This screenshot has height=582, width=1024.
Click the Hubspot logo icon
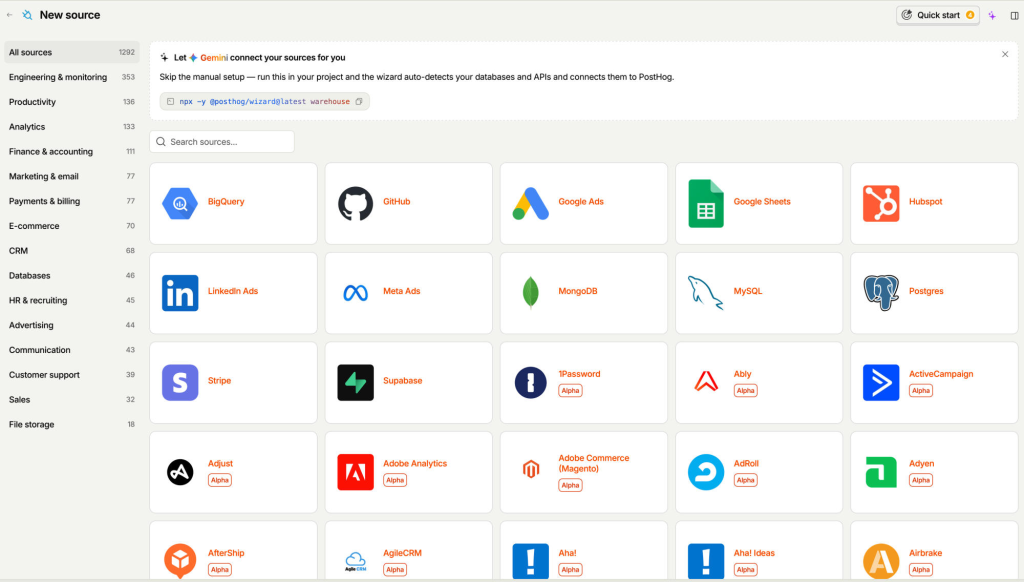coord(881,203)
